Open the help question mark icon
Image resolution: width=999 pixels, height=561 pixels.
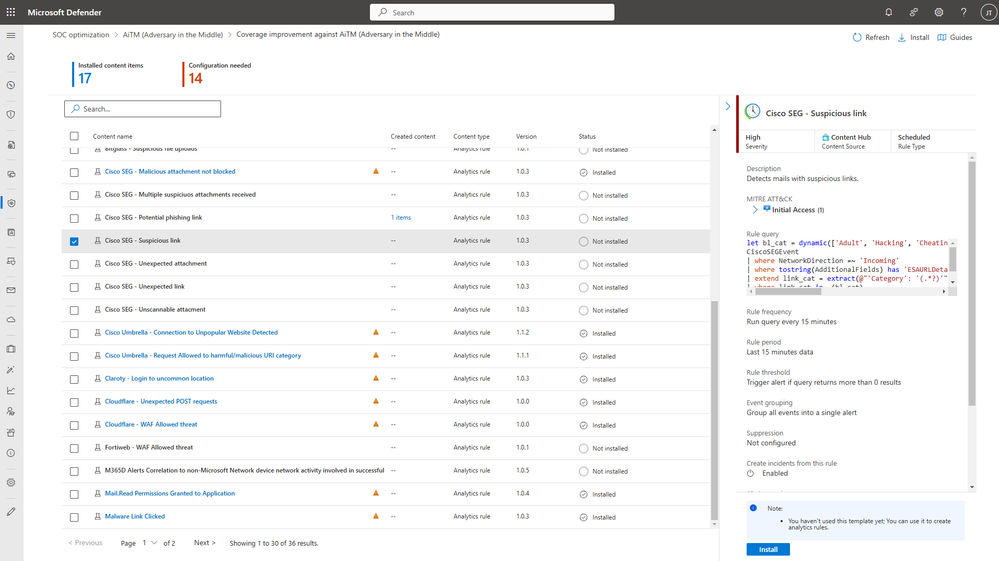(963, 12)
